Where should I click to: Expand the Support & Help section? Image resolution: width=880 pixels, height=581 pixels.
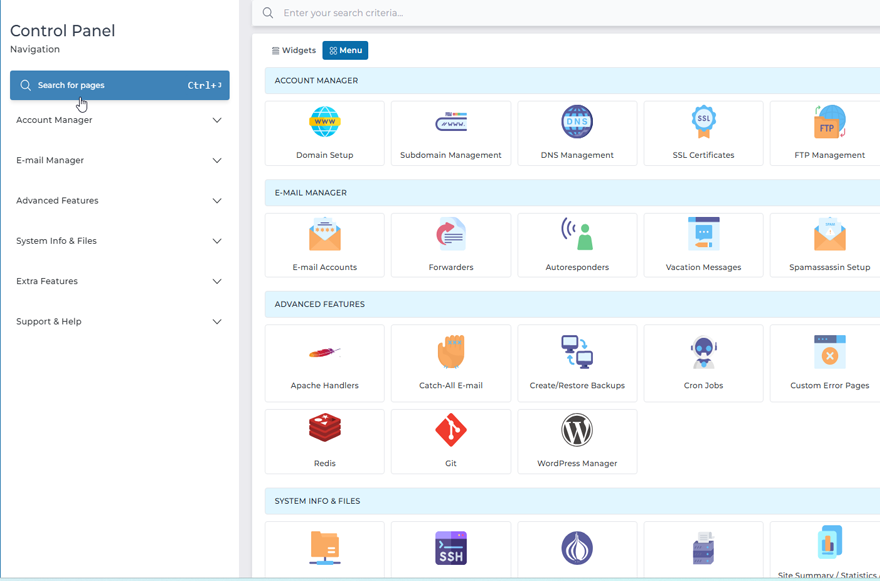(119, 321)
